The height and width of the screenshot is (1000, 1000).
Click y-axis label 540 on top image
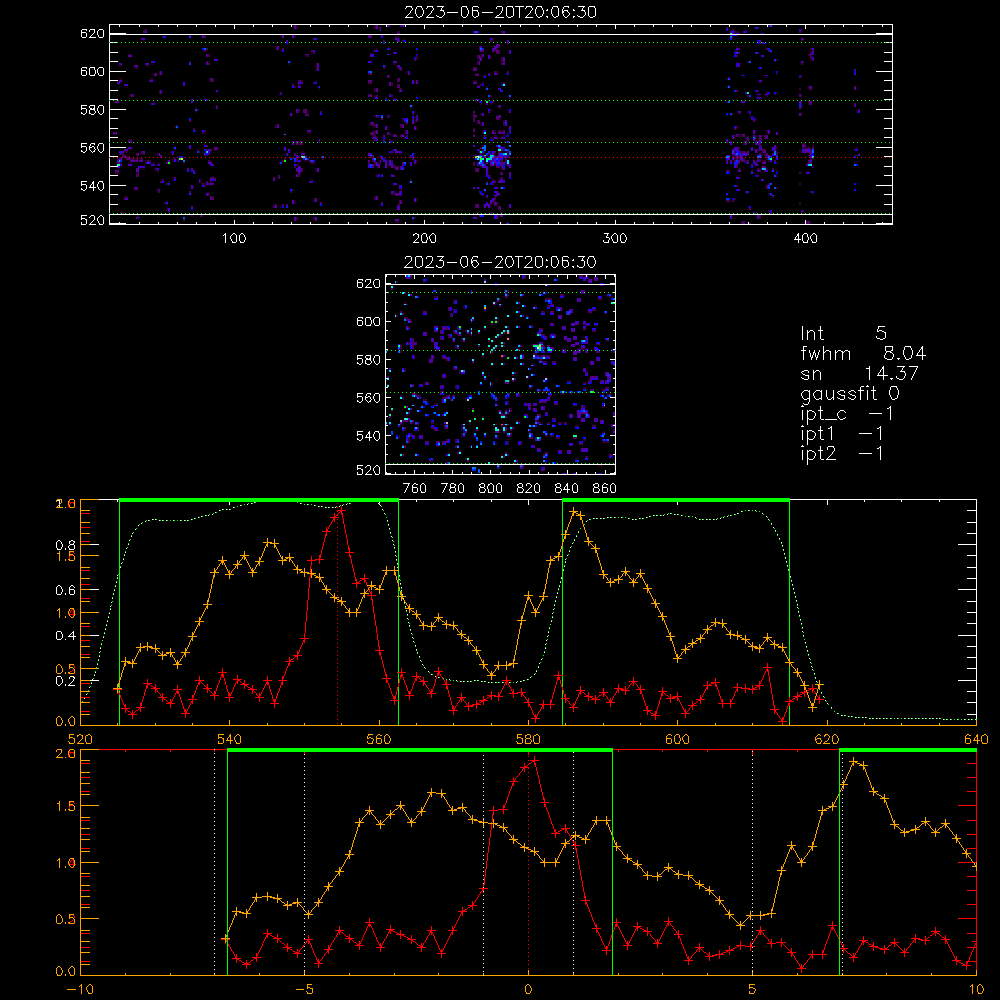pyautogui.click(x=92, y=186)
